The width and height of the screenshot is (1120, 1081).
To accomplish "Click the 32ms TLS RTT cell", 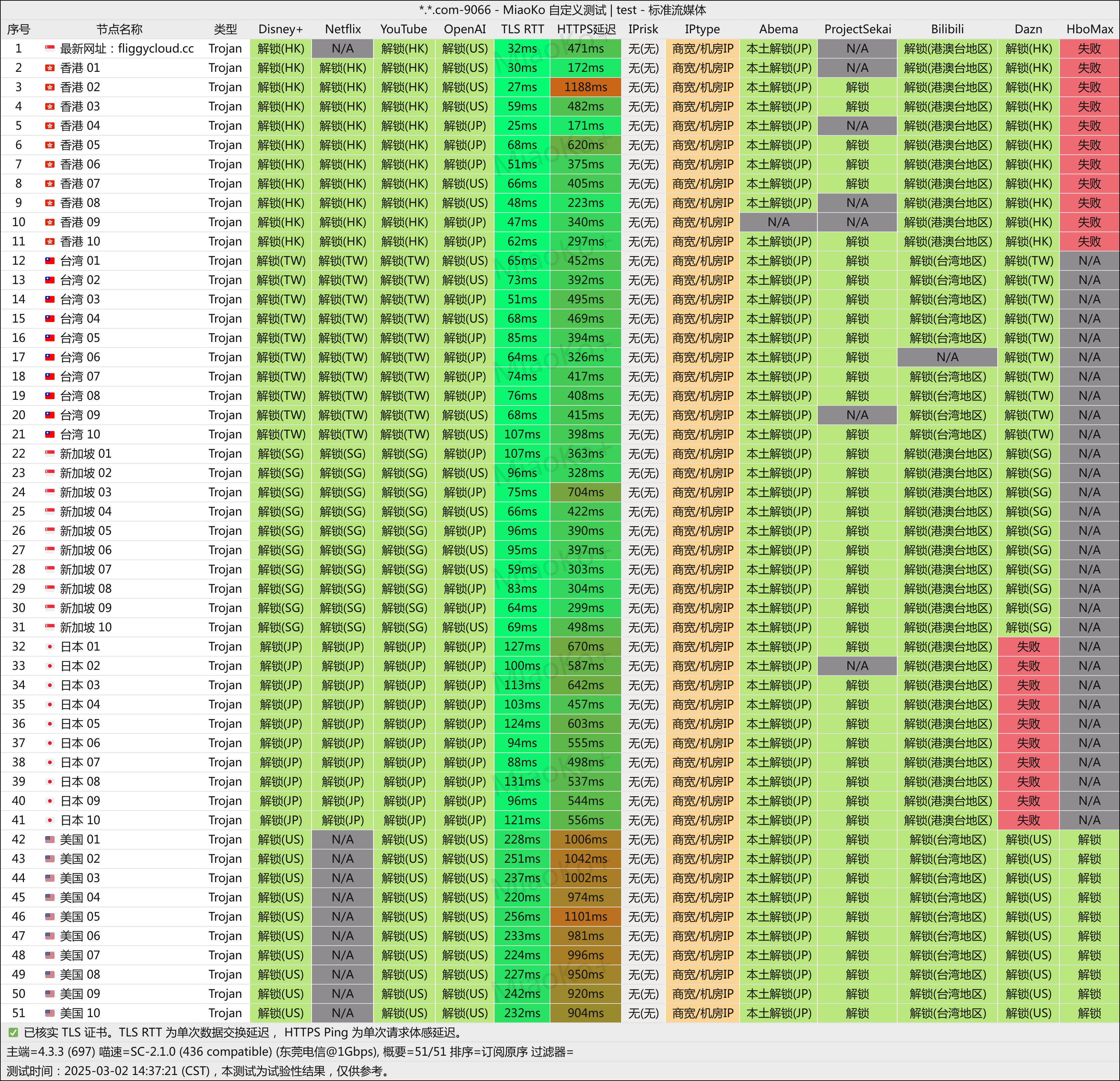I will coord(522,49).
